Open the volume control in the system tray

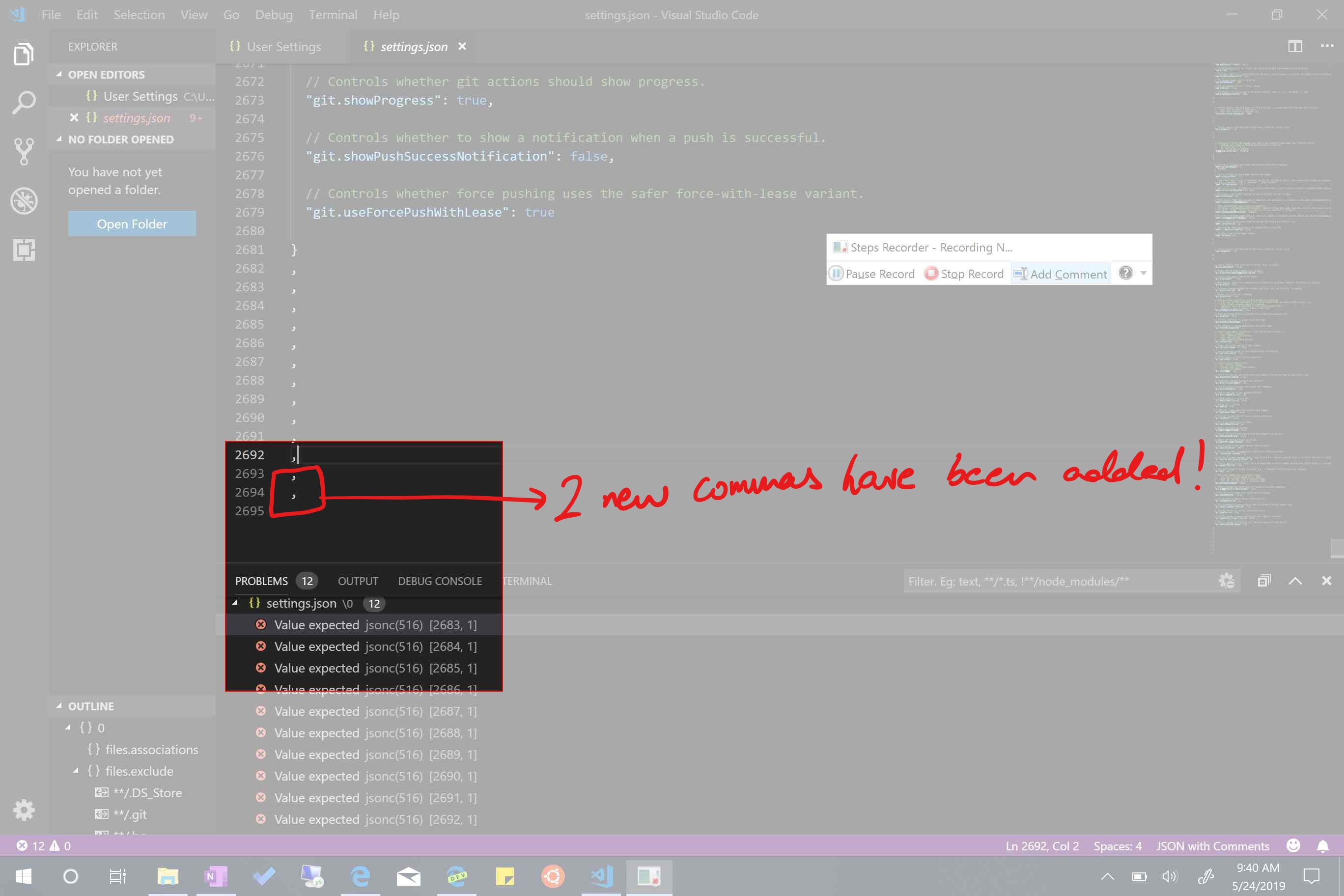click(1169, 876)
